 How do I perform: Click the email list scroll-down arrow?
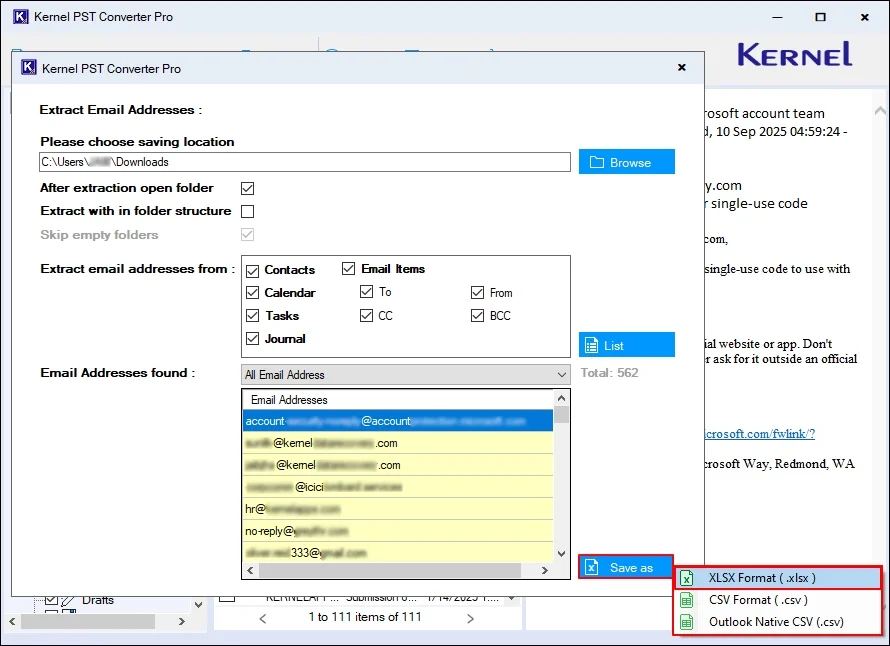coord(562,555)
